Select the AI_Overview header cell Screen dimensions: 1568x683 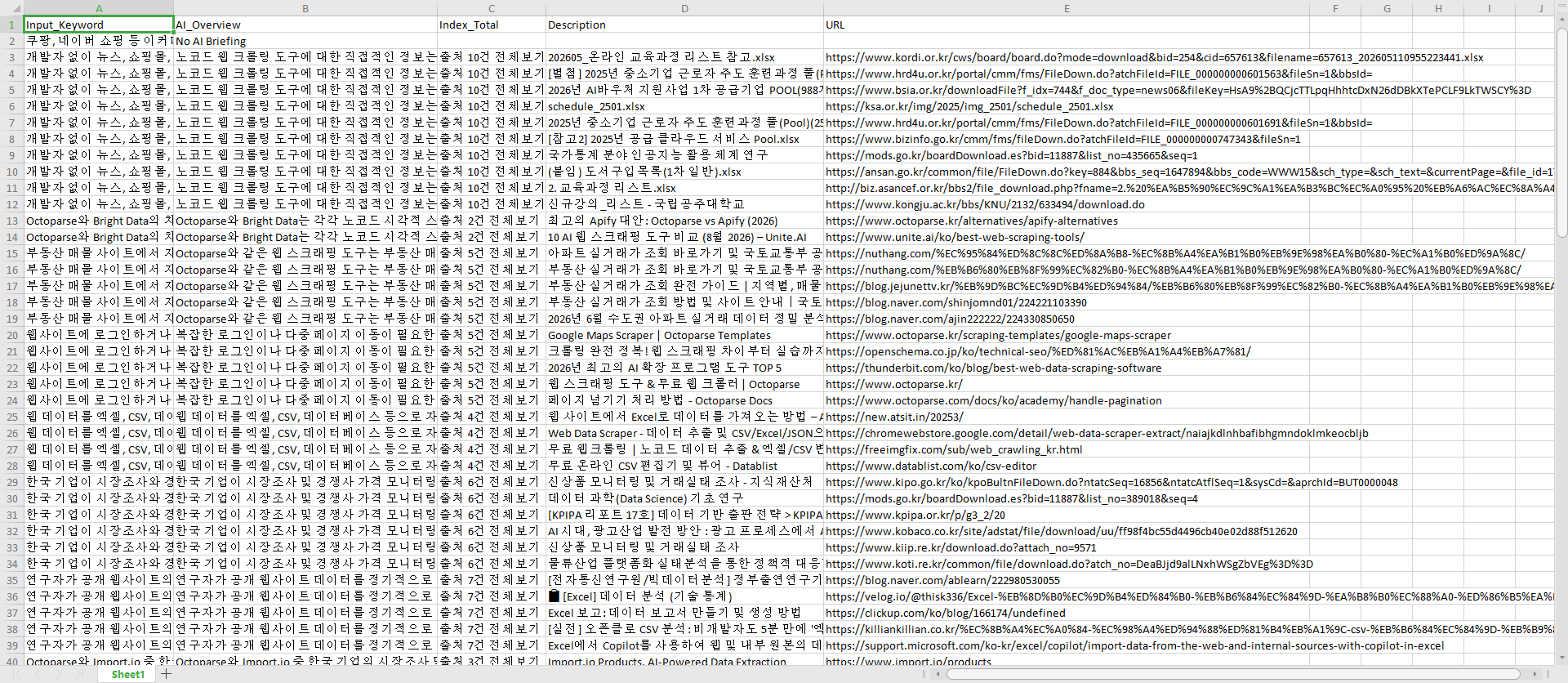(x=305, y=25)
